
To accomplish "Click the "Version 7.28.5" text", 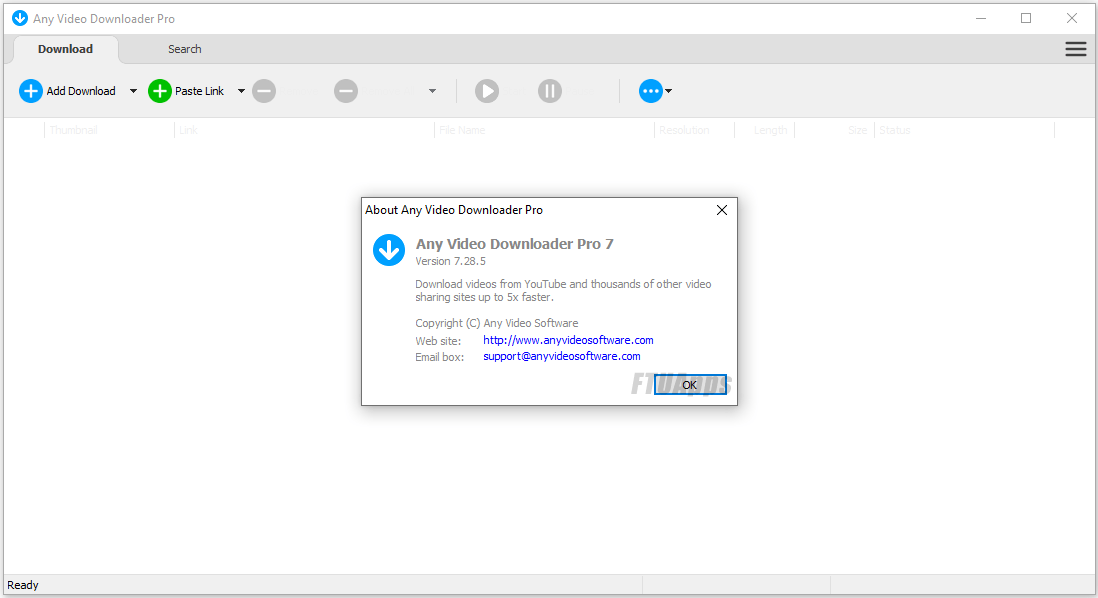I will (x=450, y=261).
